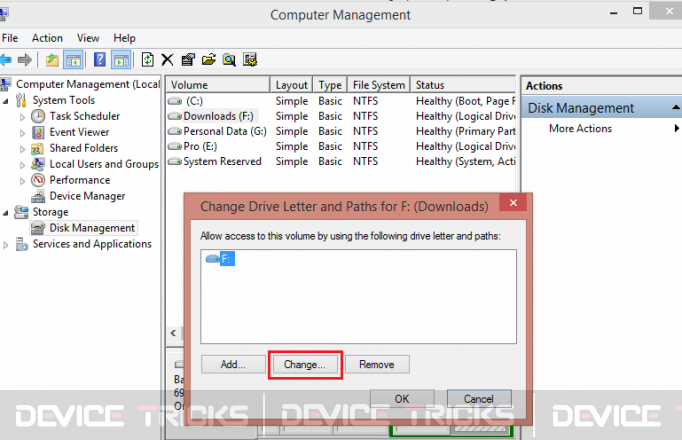This screenshot has width=682, height=440.
Task: Click the Device Manager icon
Action: click(x=38, y=196)
